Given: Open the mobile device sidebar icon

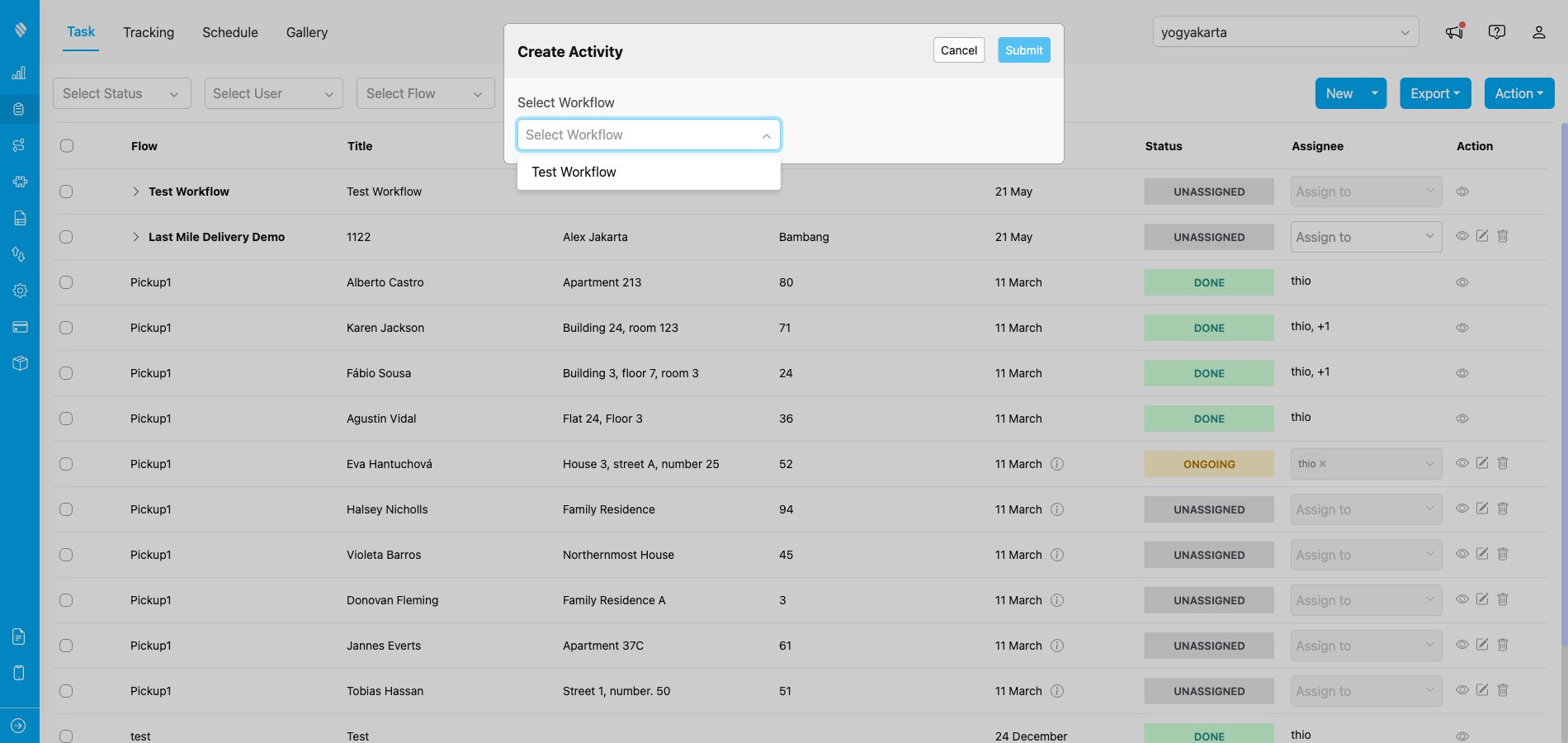Looking at the screenshot, I should (19, 673).
